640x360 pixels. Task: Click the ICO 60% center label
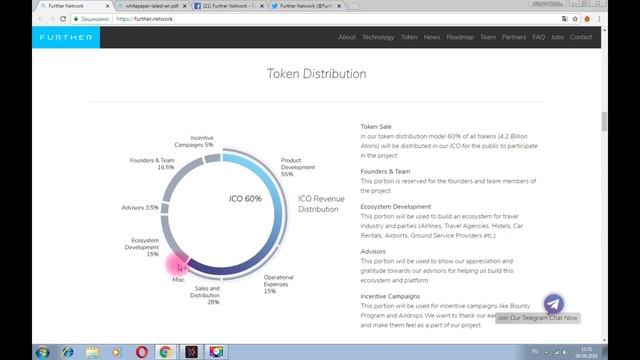(245, 199)
